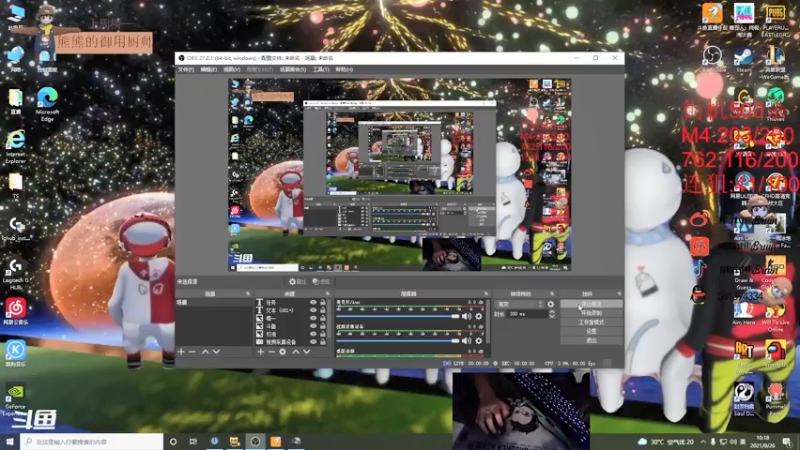
Task: Open the 工具(T) menu
Action: 320,69
